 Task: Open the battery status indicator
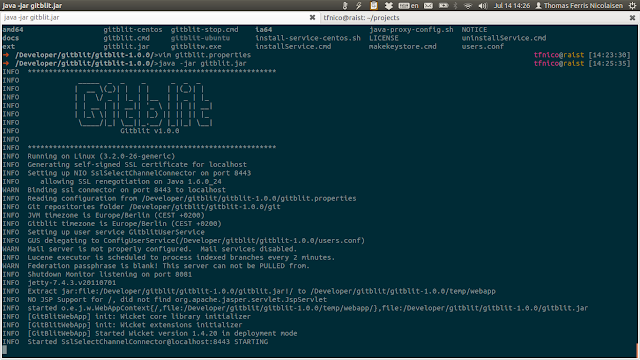(x=443, y=5)
